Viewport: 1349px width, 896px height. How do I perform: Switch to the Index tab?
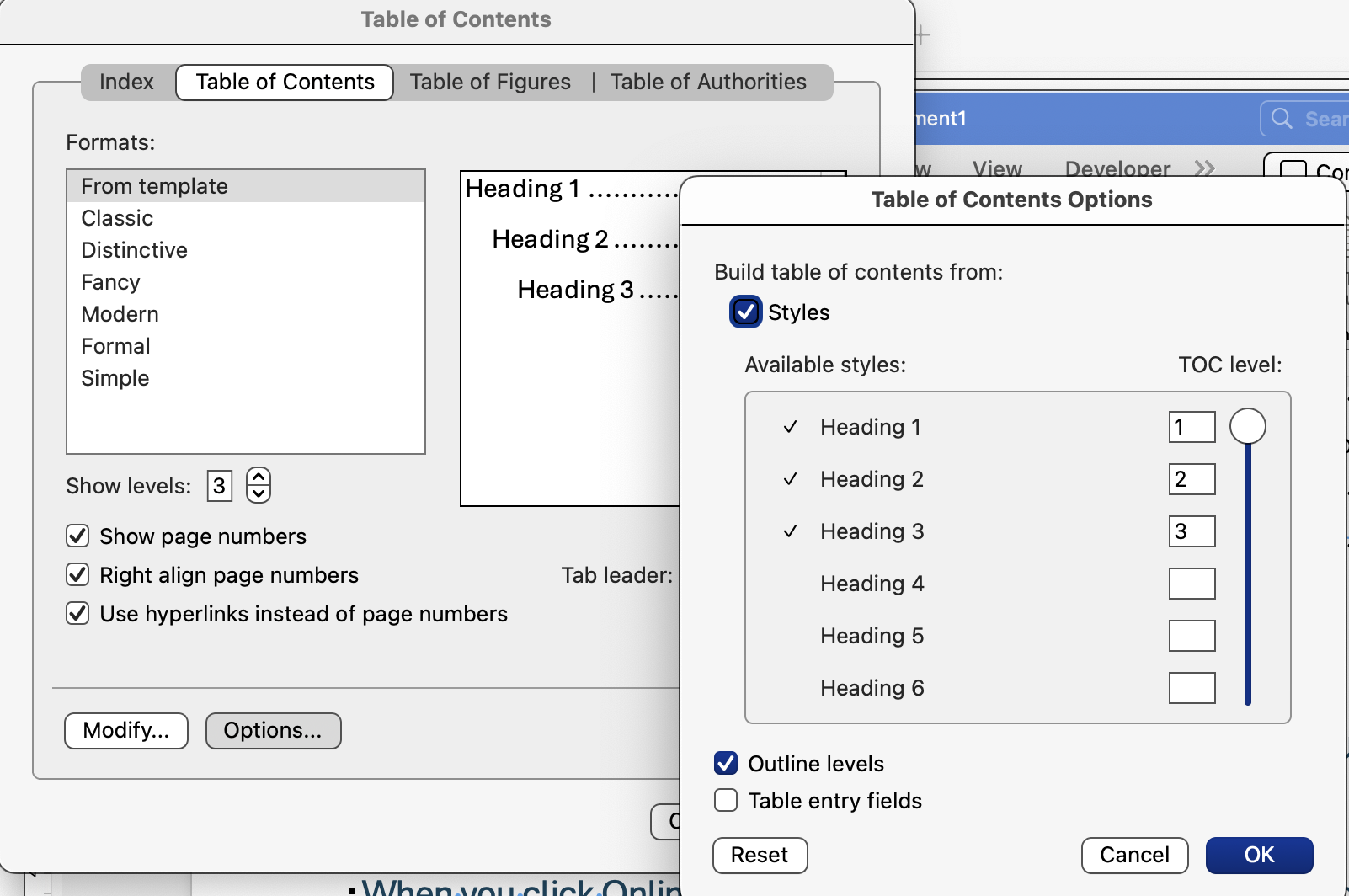tap(125, 82)
